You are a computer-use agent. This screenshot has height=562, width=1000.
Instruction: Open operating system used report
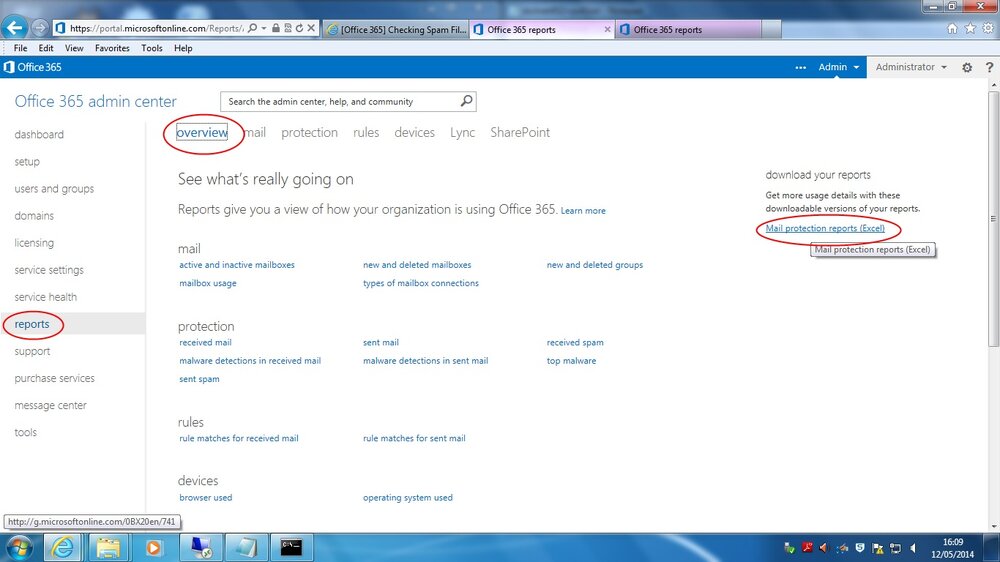(x=408, y=498)
